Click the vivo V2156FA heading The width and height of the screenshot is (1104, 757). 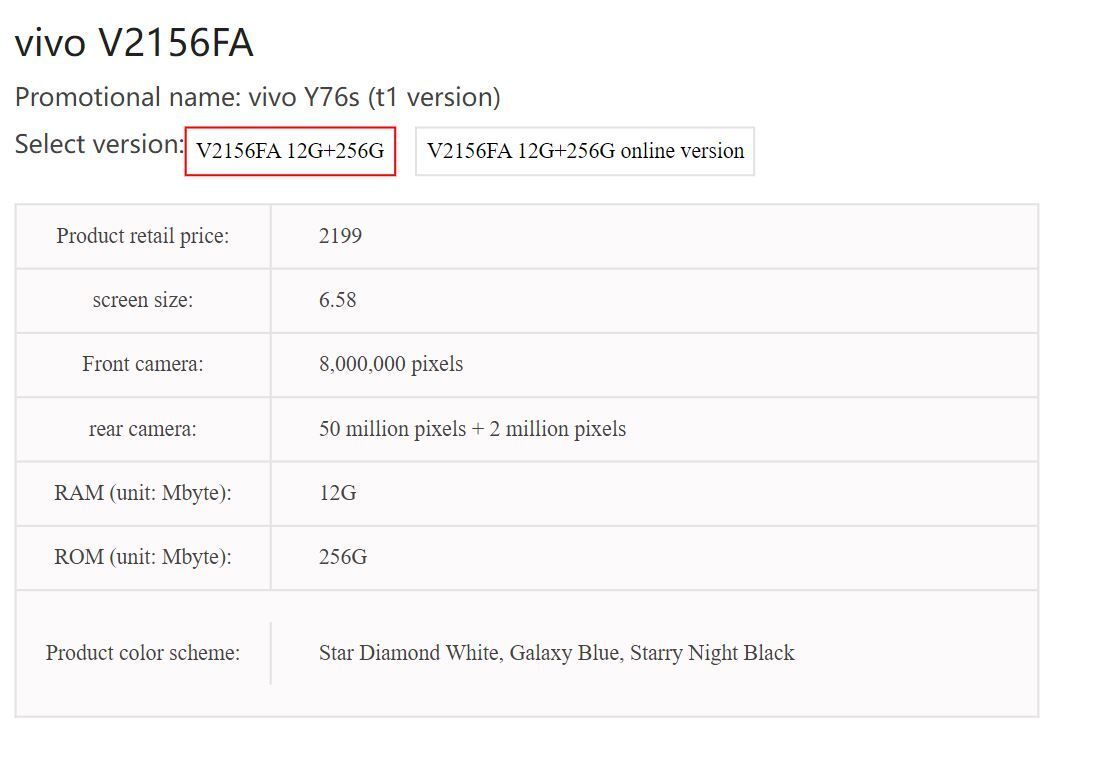point(134,42)
